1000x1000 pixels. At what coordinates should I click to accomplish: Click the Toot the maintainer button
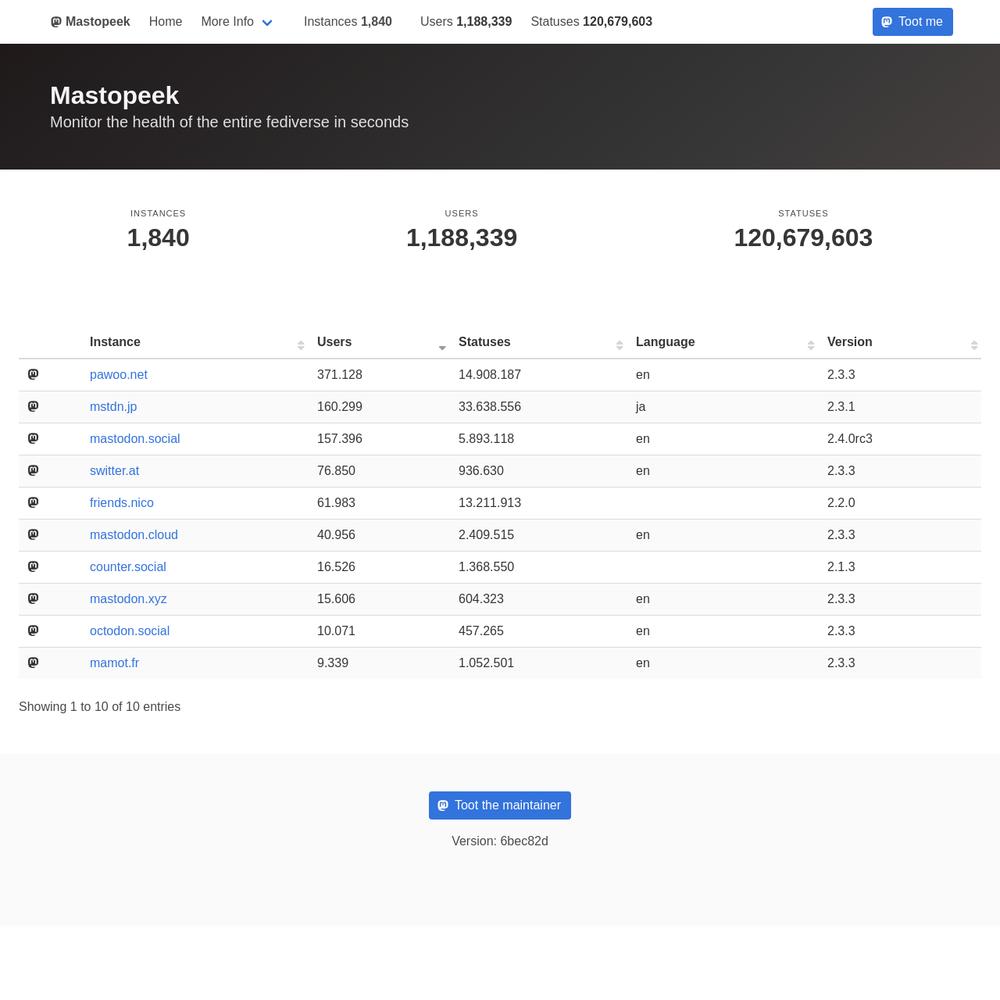[499, 805]
